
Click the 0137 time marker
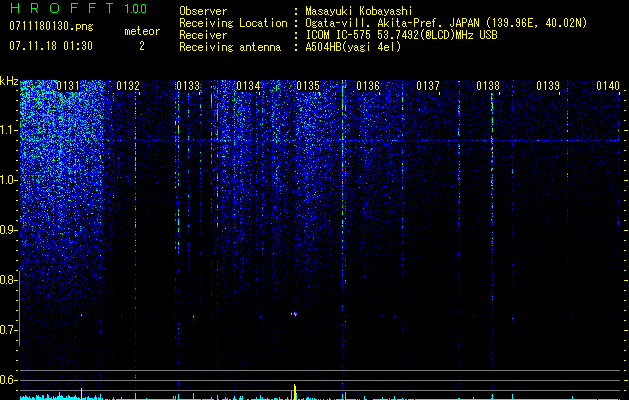(428, 86)
